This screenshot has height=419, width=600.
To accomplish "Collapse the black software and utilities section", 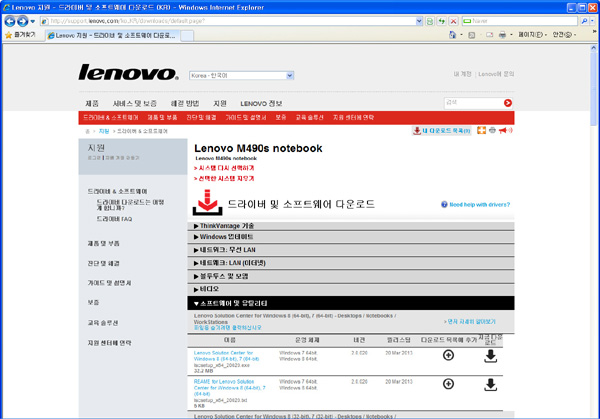I will coord(351,303).
